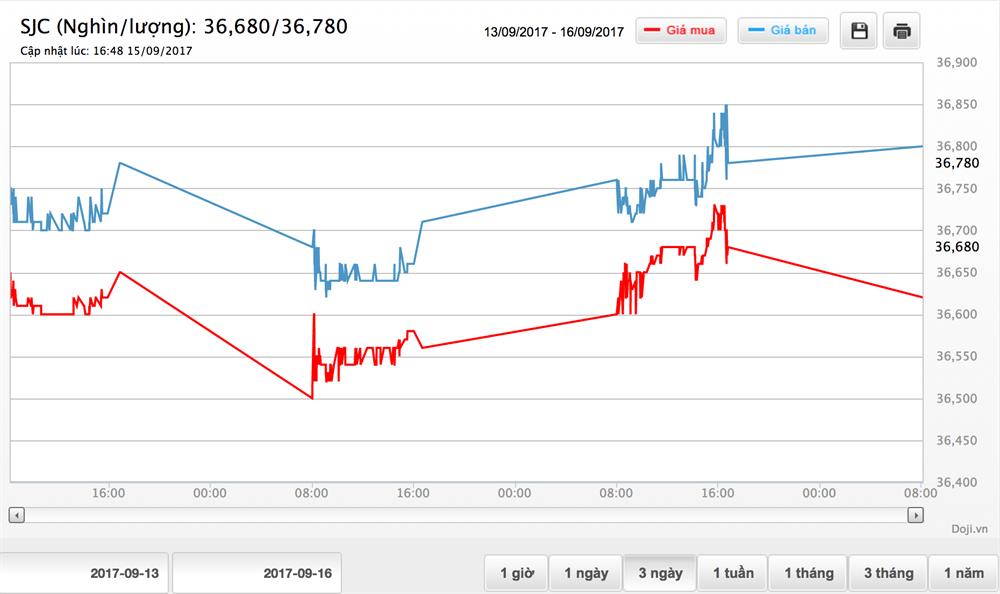This screenshot has height=594, width=1000.
Task: Click the 36,500 y-axis label
Action: click(957, 399)
